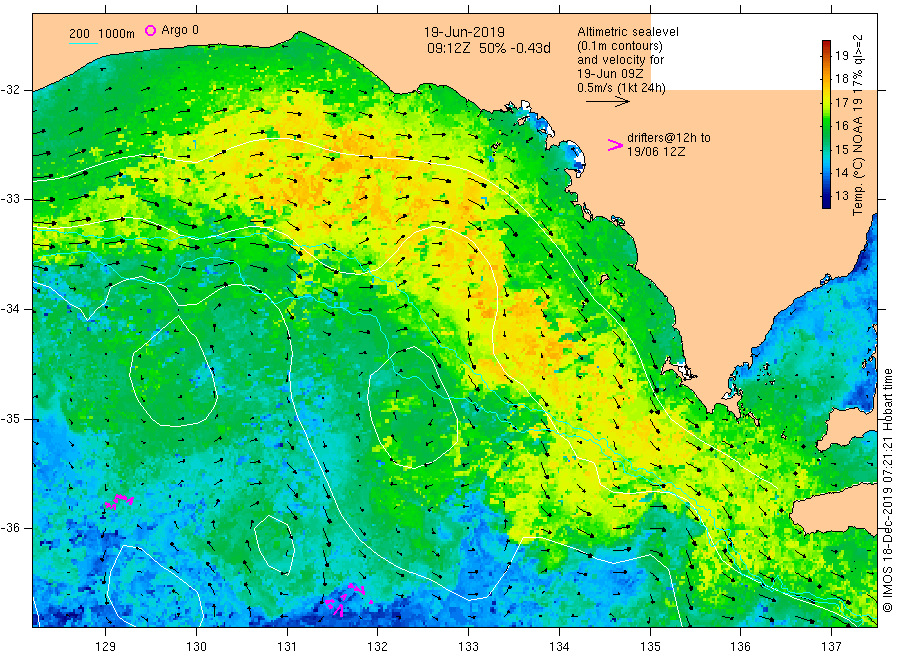Click the vertical Temp NOAA 19 axis label

[x=858, y=125]
